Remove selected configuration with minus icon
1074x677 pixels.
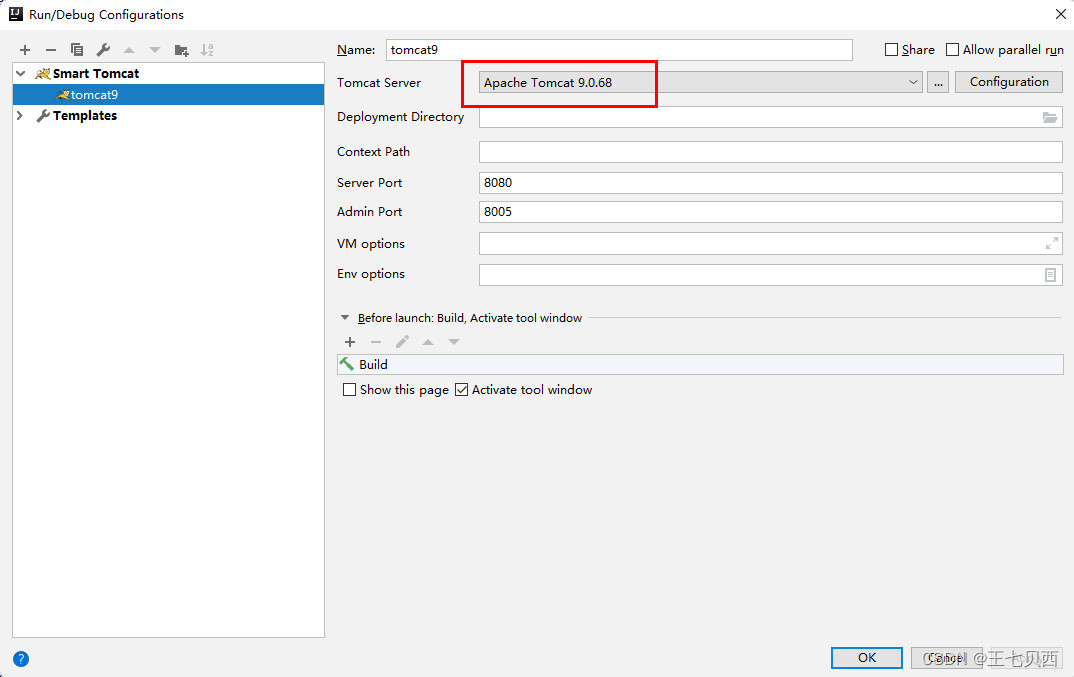click(51, 50)
